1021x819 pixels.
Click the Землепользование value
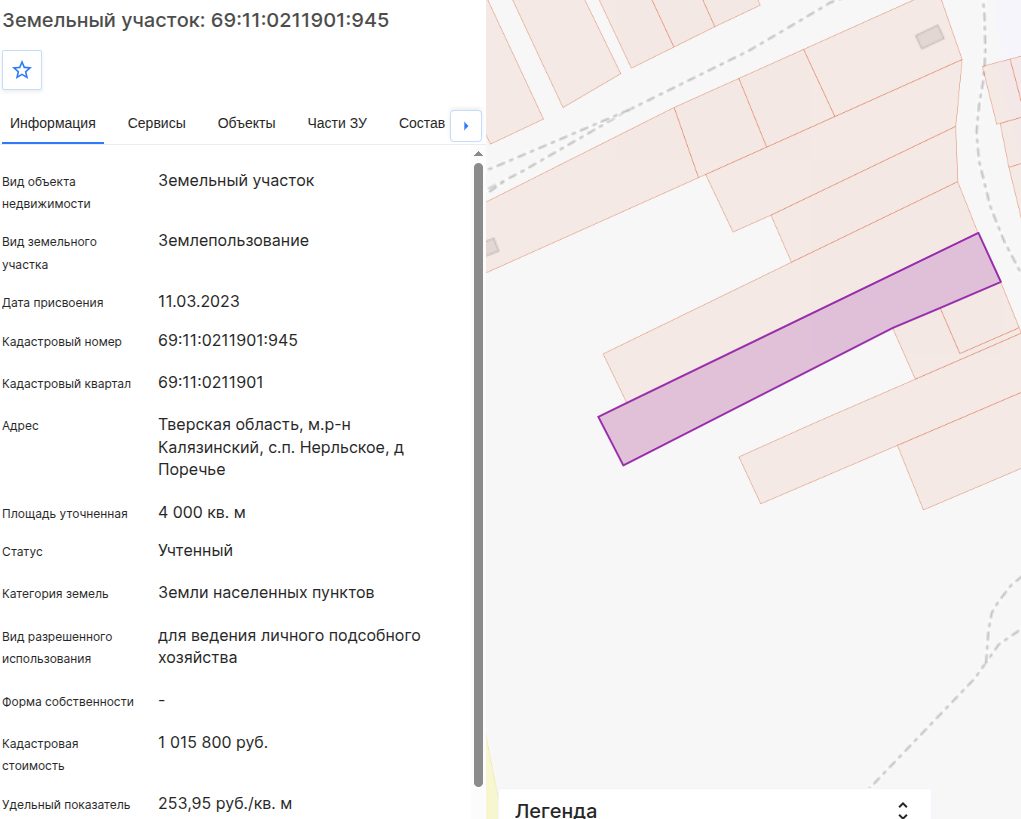coord(233,241)
